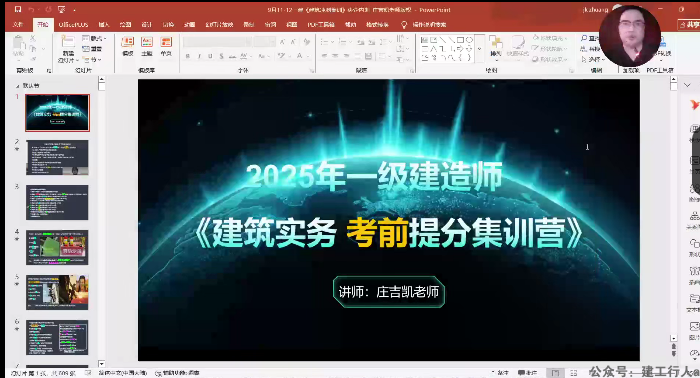Open the Design (设计) ribbon tab
Viewport: 700px width, 378px height.
147,25
